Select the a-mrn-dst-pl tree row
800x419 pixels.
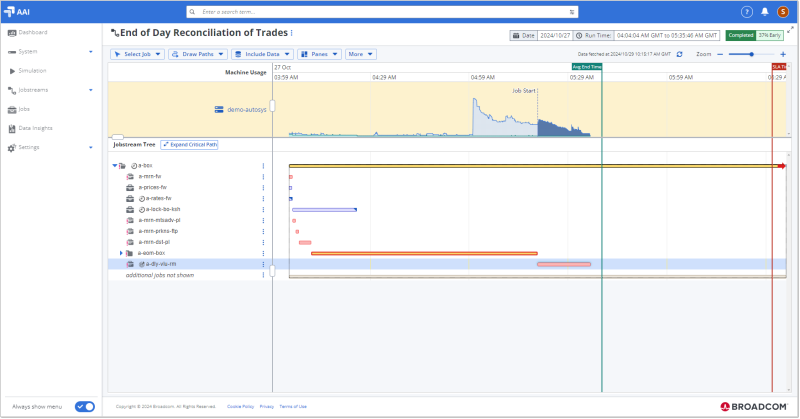coord(190,242)
